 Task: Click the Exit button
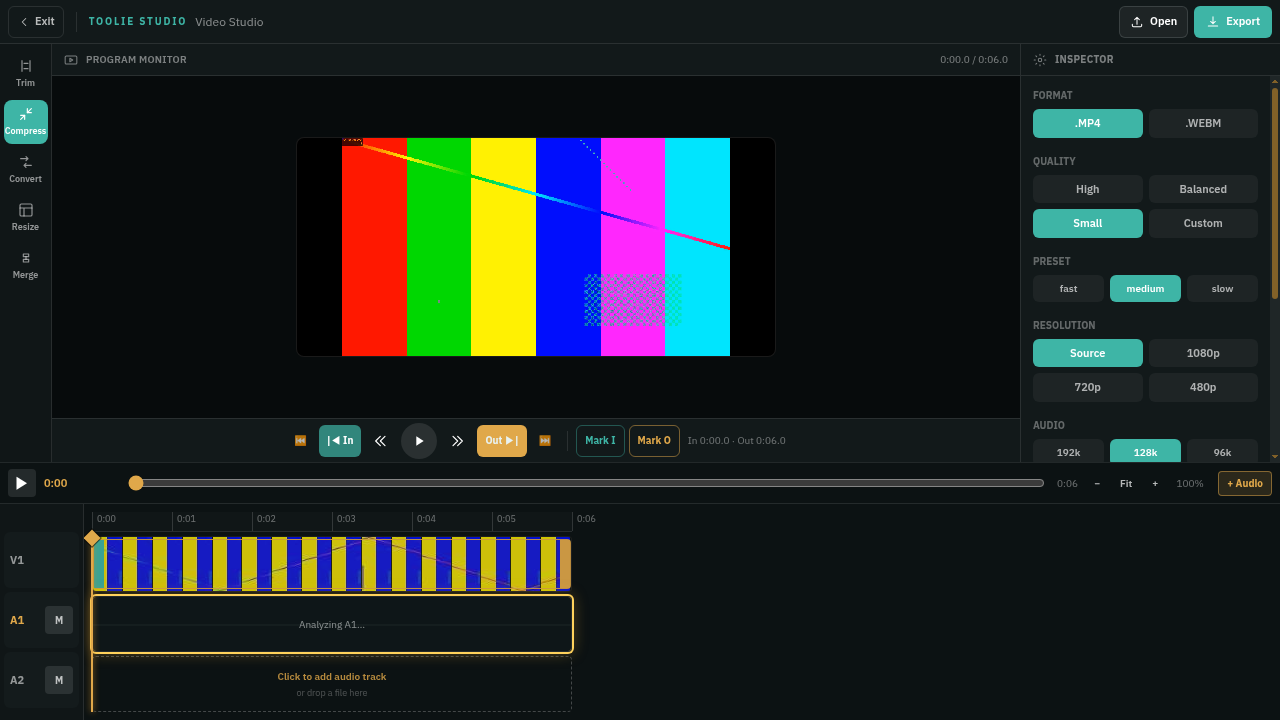click(36, 22)
